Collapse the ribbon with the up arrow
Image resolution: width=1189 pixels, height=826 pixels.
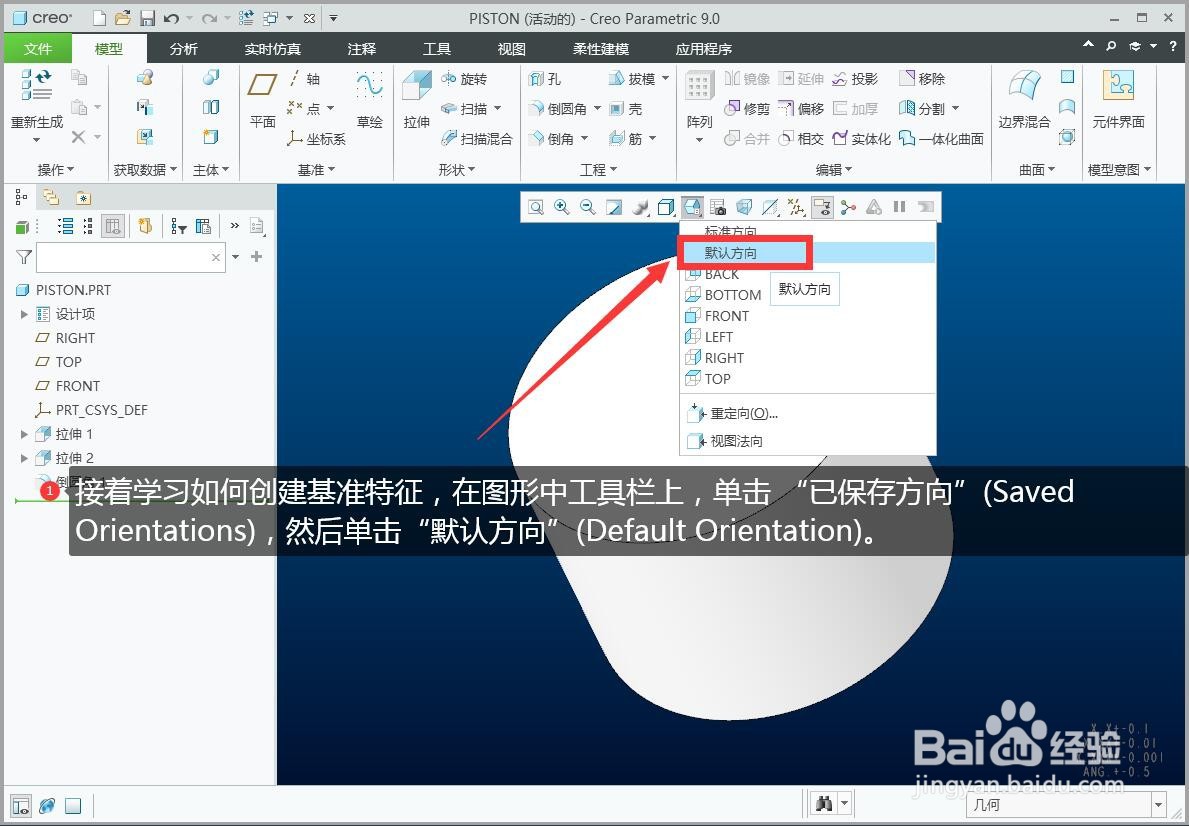[1088, 46]
